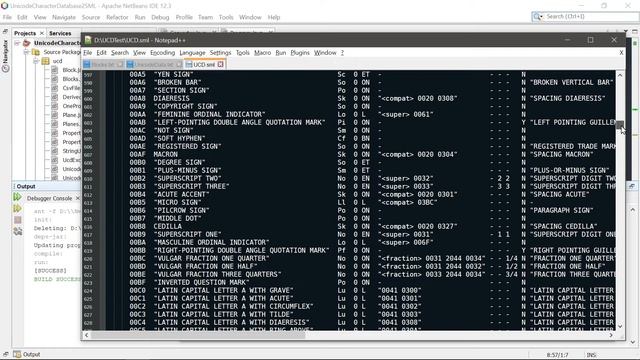Select the Source Packages folder icon
Viewport: 640px width, 360px height.
click(x=36, y=52)
